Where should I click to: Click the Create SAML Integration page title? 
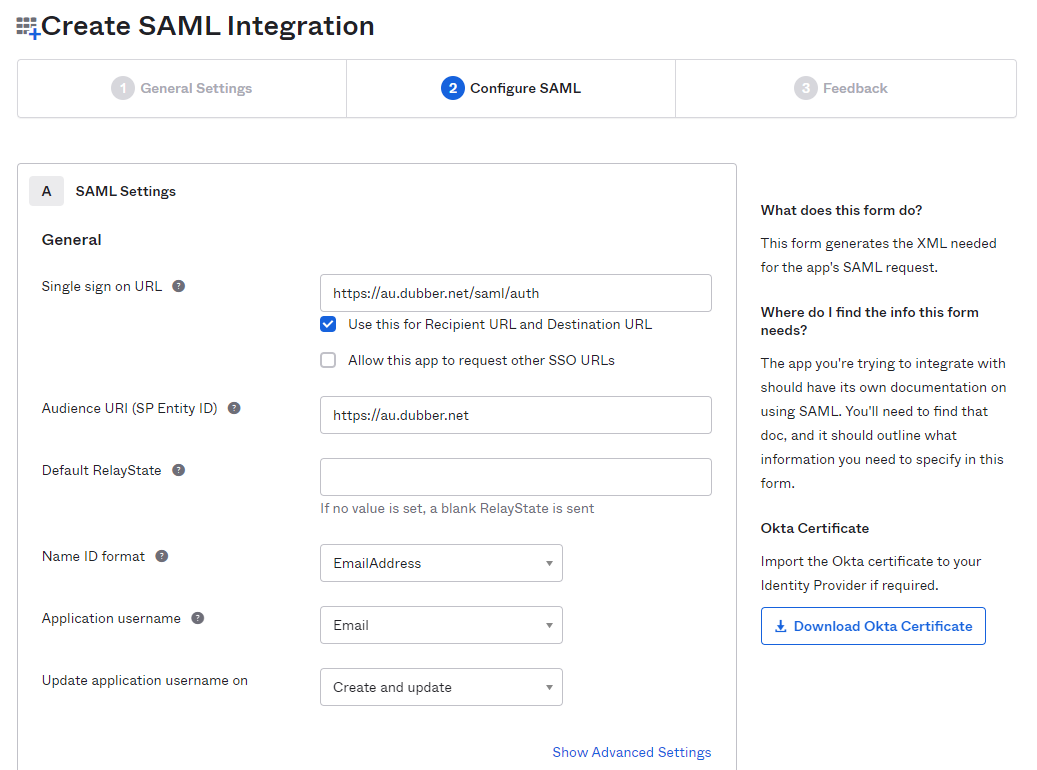(208, 26)
